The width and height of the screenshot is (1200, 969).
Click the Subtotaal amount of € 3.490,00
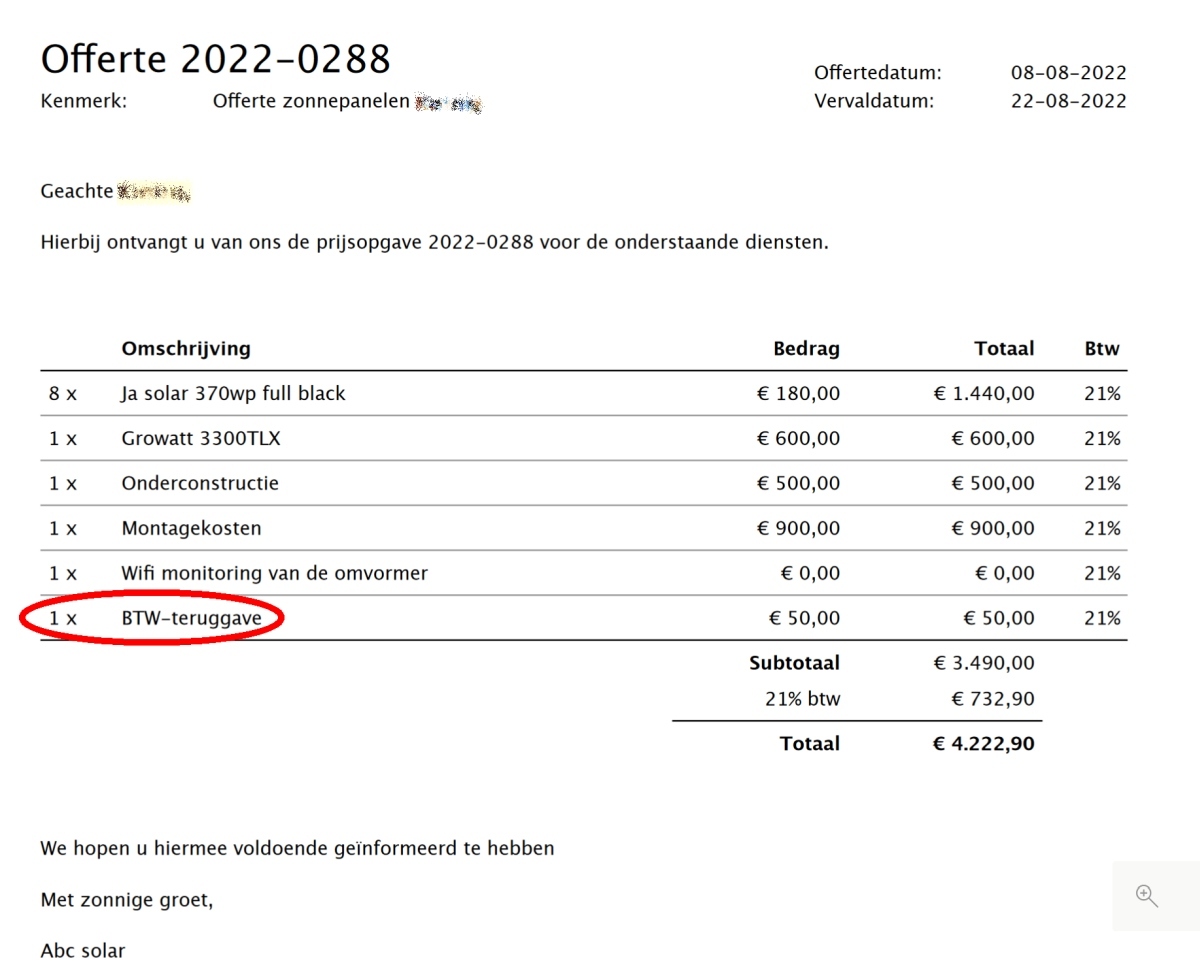pos(984,662)
